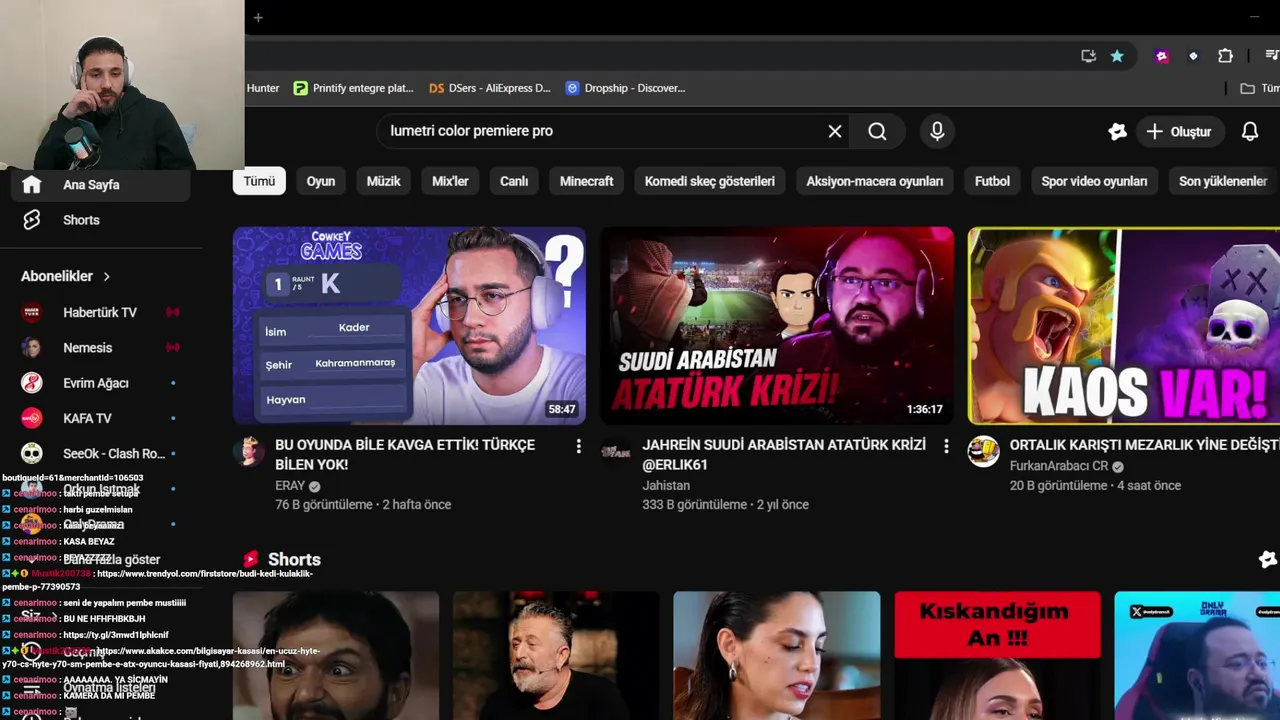Clear the search box with the X icon
The height and width of the screenshot is (720, 1280).
(835, 131)
